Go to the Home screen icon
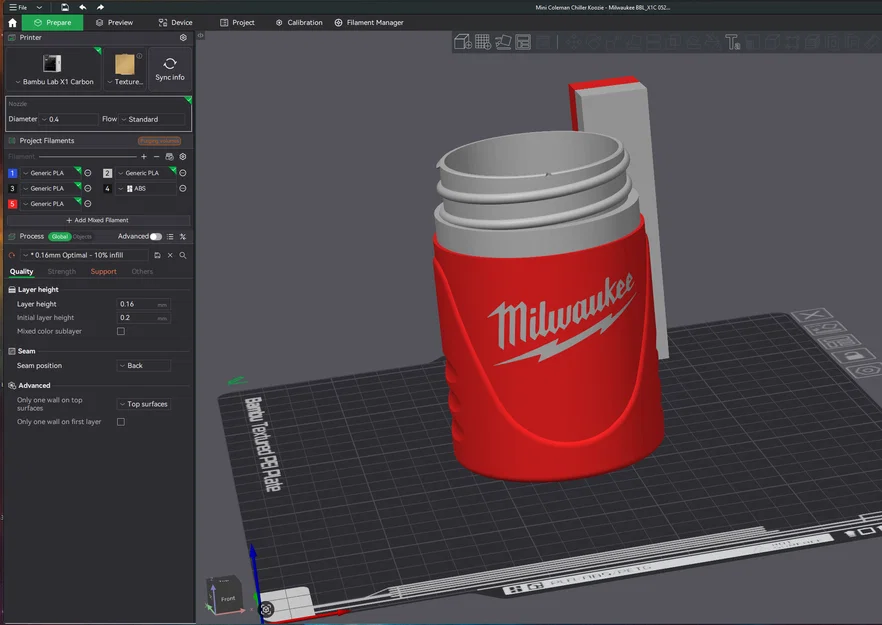 [12, 23]
